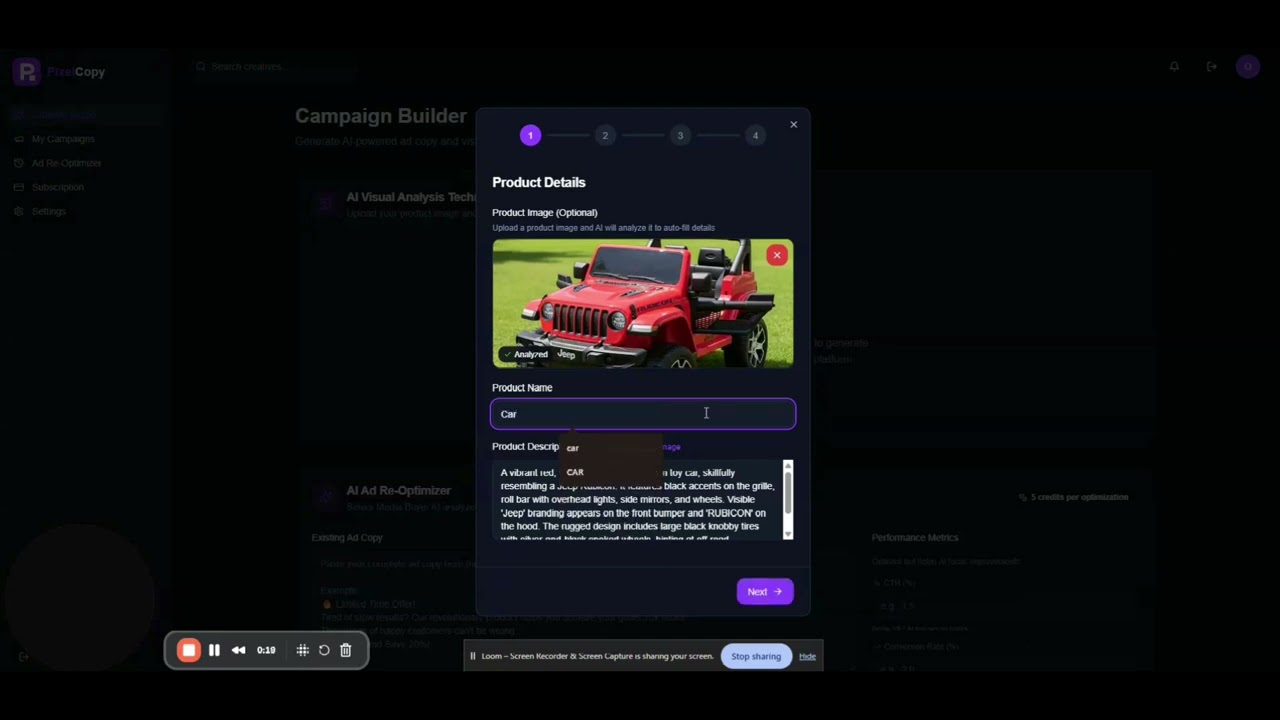This screenshot has width=1280, height=720.
Task: Click the logout icon in header
Action: coord(1212,66)
